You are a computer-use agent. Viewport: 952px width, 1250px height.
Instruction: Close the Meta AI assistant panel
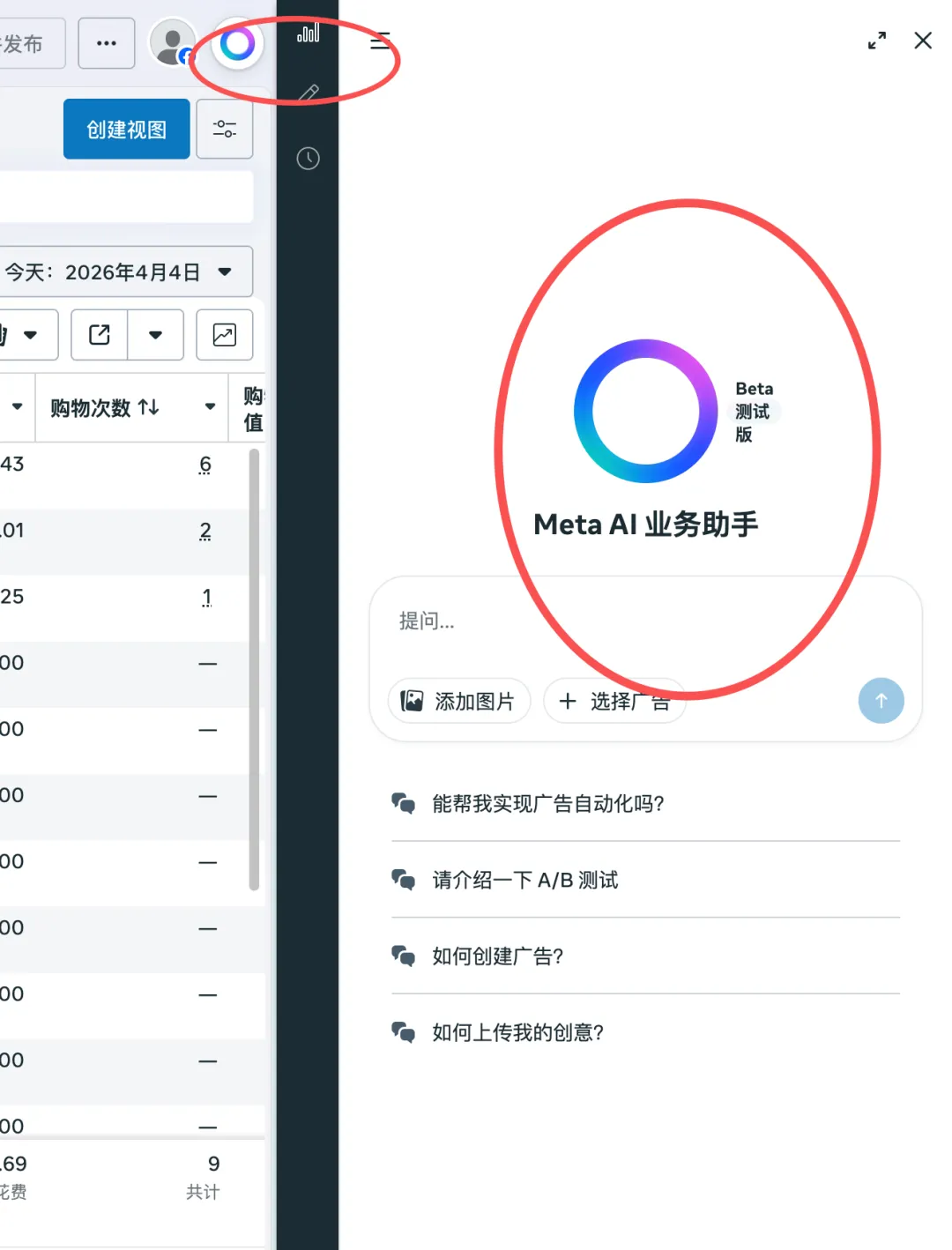point(923,41)
